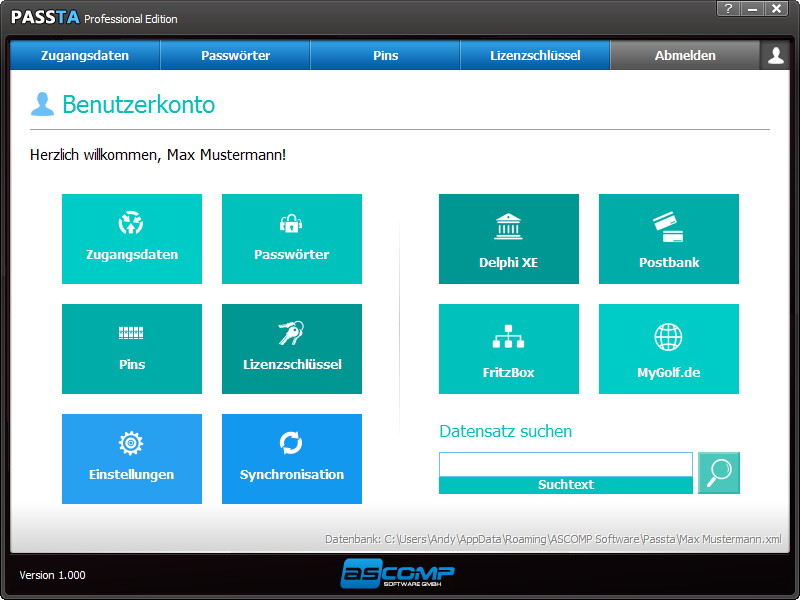Click the 'Version 1.000' text
Screen dimensions: 800x600
coord(53,575)
